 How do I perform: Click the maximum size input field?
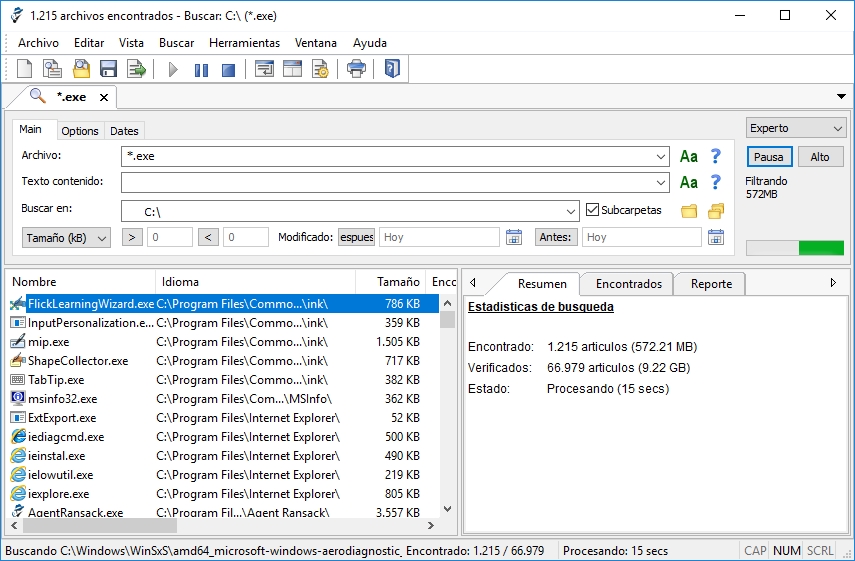pos(245,237)
